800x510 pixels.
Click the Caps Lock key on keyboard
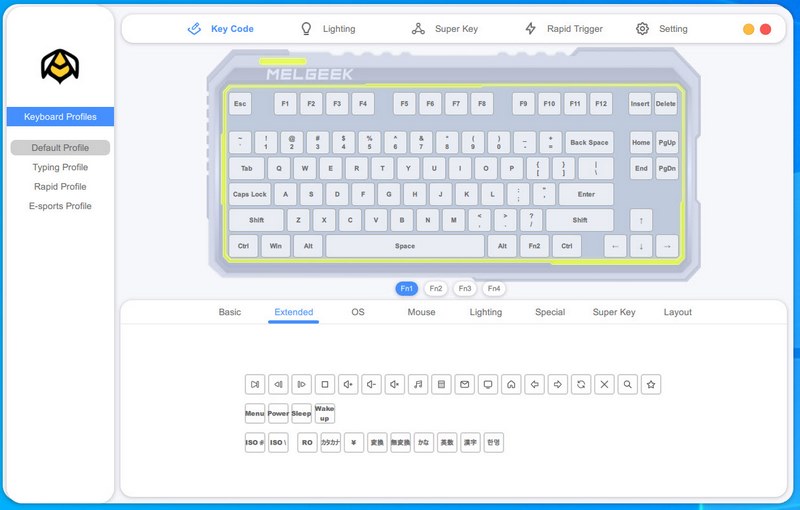coord(249,194)
